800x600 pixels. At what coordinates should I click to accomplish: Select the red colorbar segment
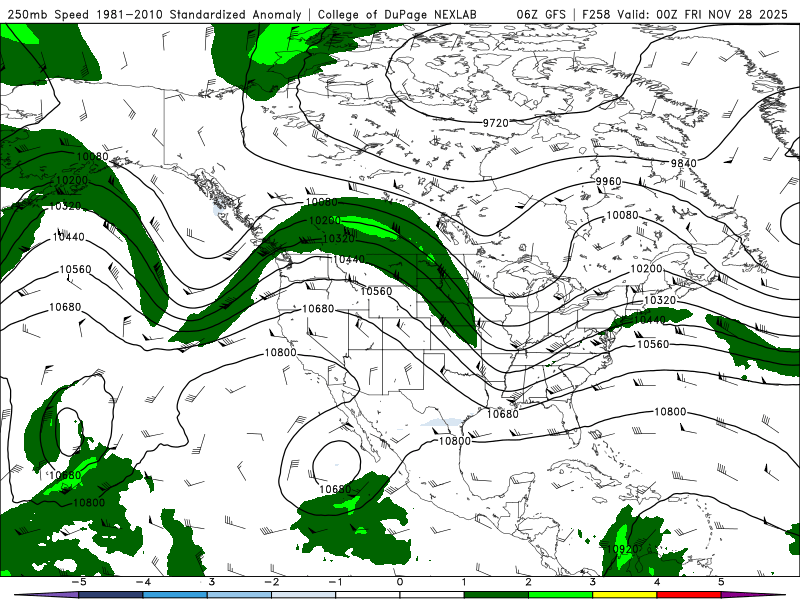[x=689, y=595]
